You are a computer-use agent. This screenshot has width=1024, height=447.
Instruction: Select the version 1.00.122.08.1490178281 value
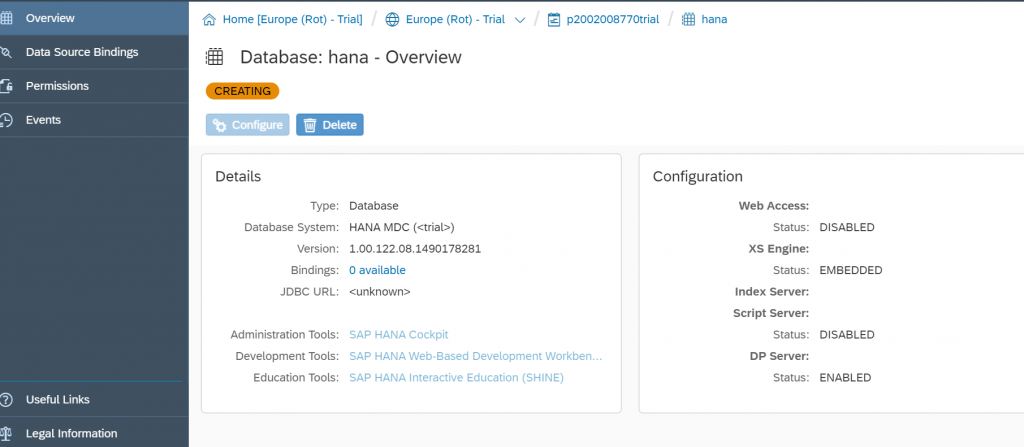click(x=415, y=249)
